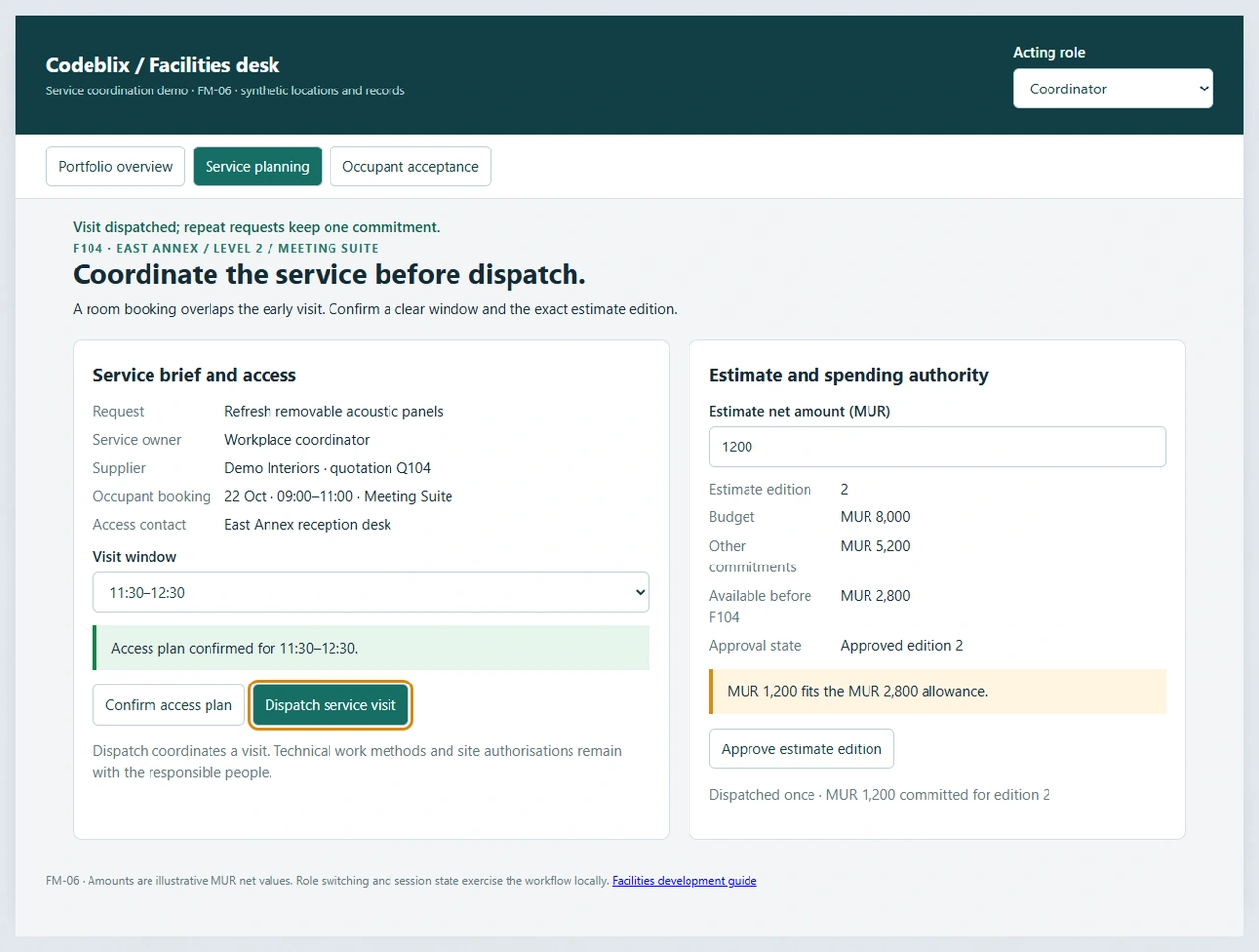Click the Estimate edition value 2
This screenshot has height=952, width=1259.
[x=844, y=489]
